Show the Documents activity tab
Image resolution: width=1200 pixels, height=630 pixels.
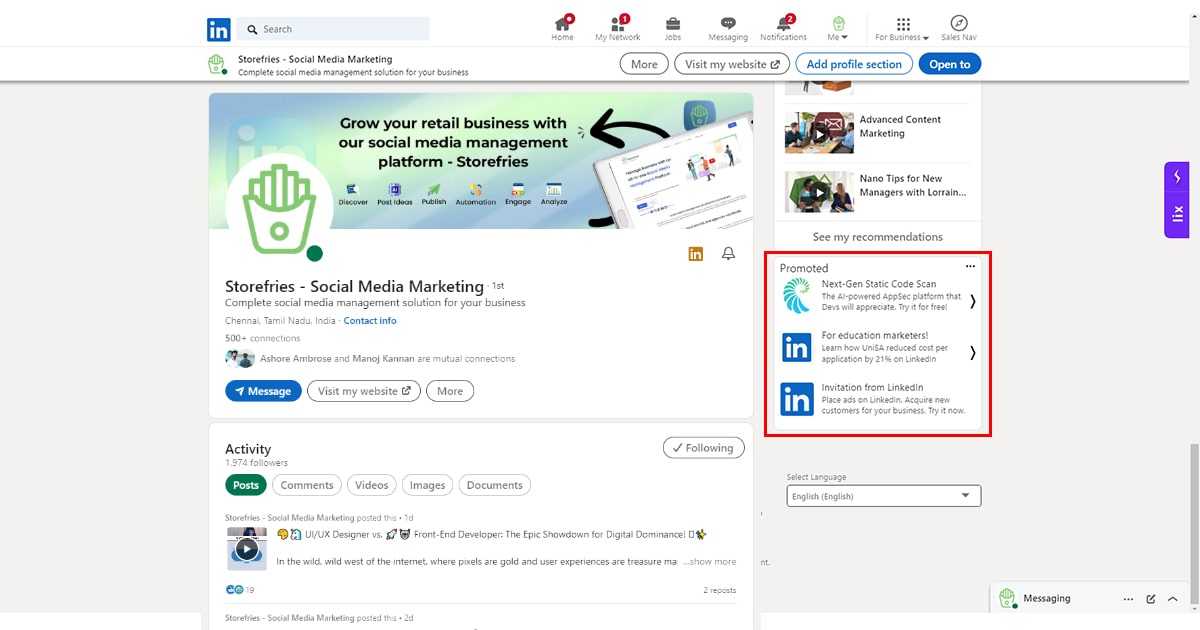[x=494, y=485]
